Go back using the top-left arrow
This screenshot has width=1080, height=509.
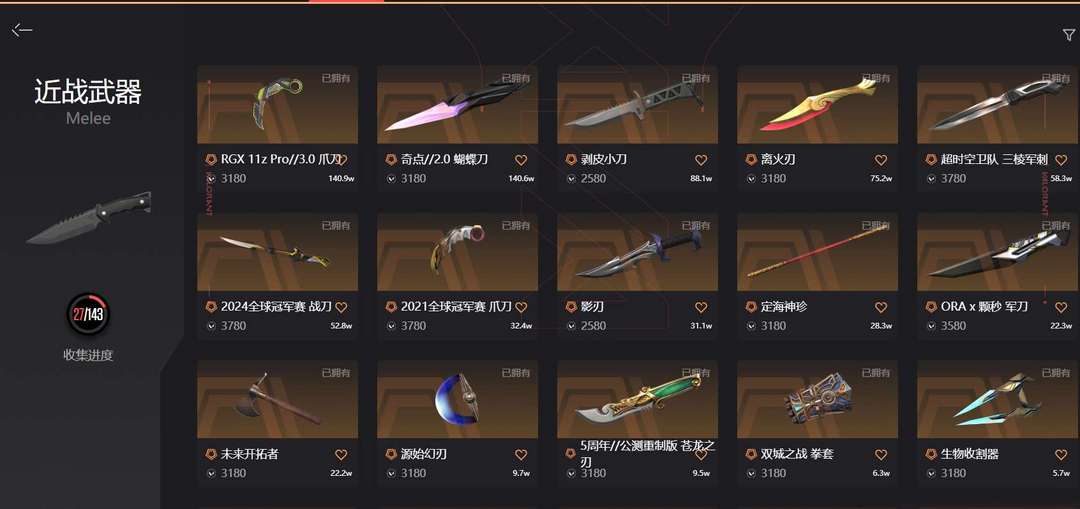coord(22,30)
